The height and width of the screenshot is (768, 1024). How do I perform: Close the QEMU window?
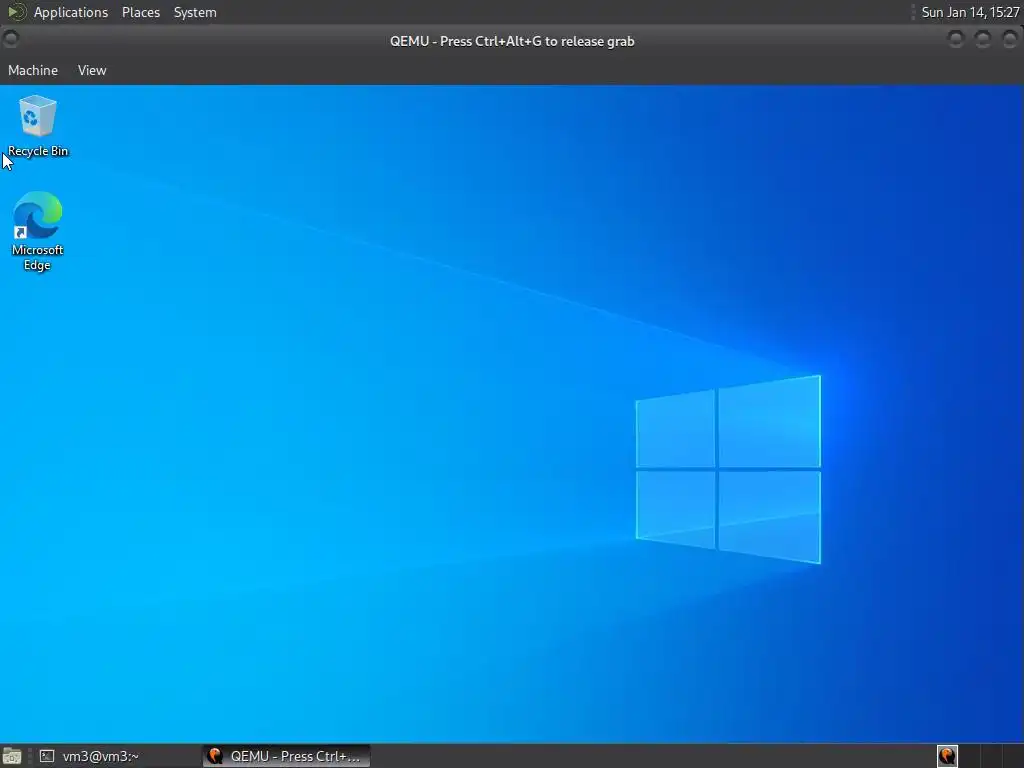click(1009, 40)
